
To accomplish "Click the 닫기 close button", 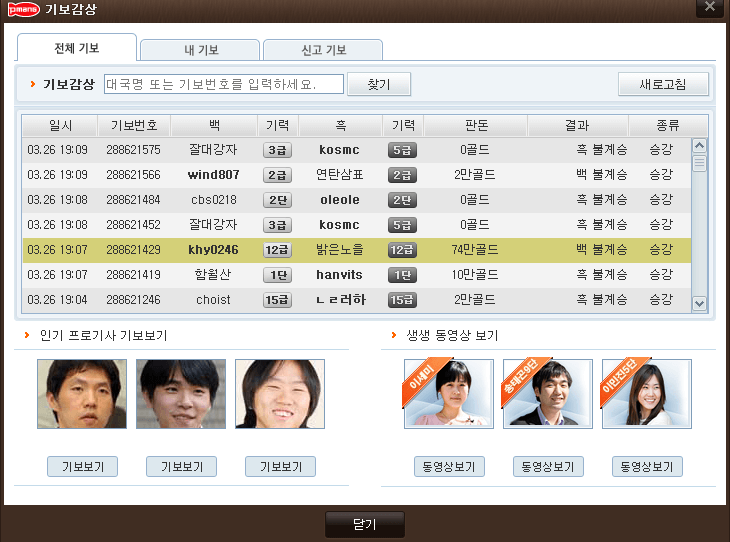I will [365, 524].
